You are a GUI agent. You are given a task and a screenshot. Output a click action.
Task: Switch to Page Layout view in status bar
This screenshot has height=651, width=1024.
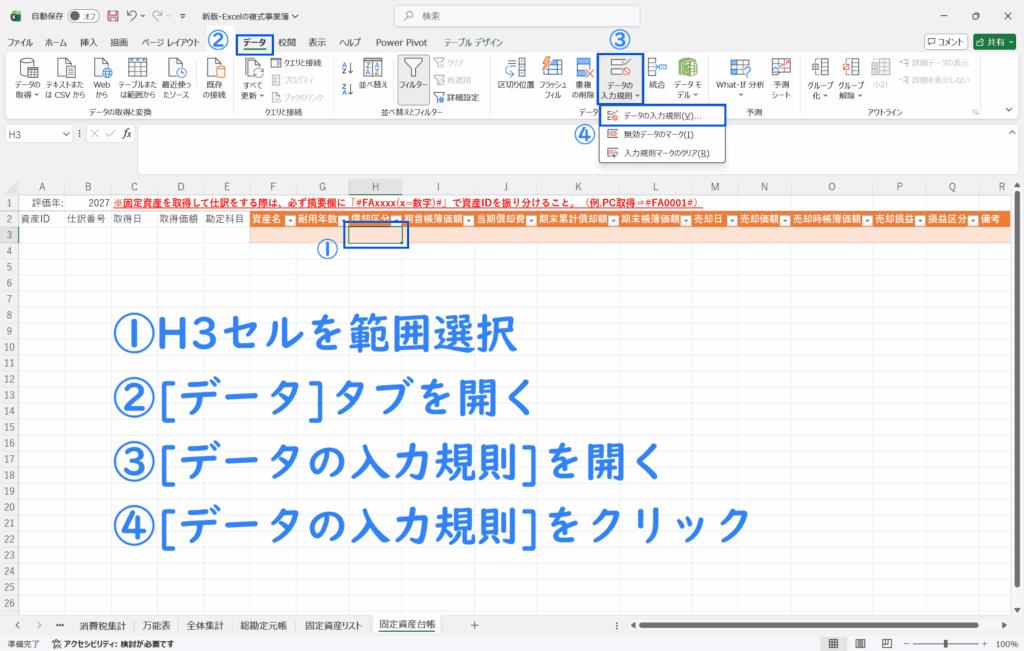coord(859,643)
